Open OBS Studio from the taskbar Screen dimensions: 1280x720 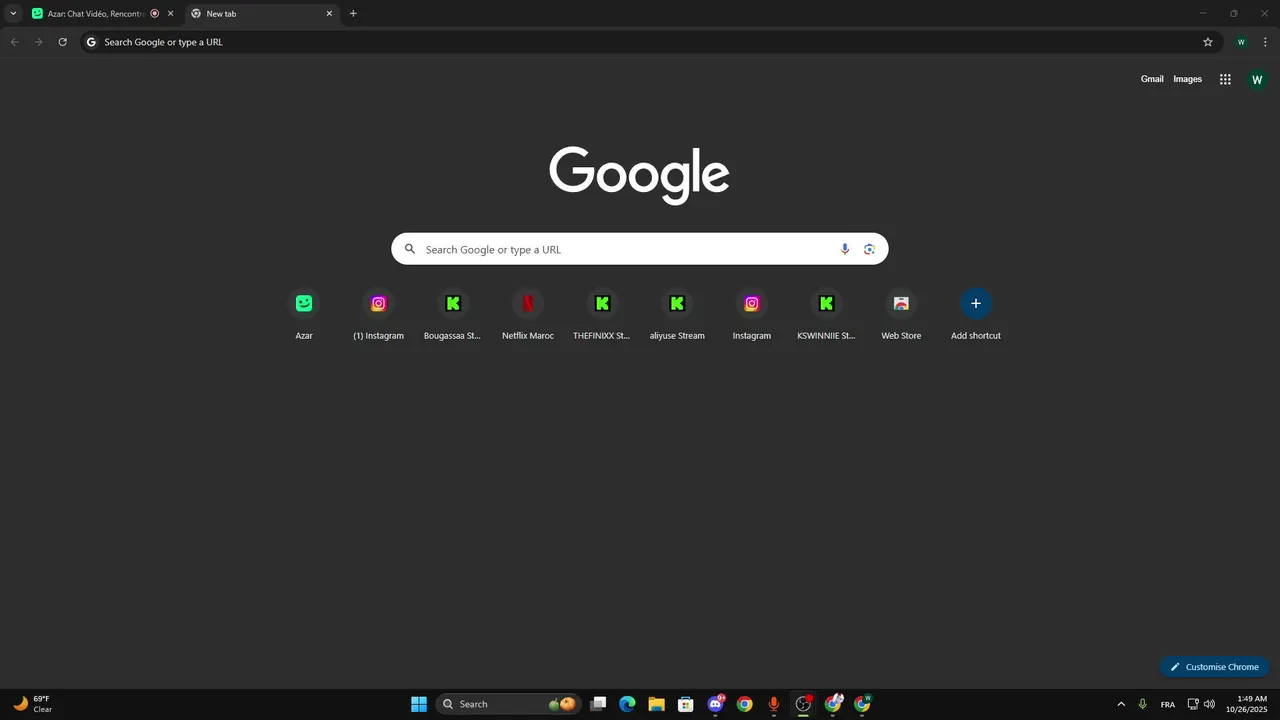coord(803,704)
